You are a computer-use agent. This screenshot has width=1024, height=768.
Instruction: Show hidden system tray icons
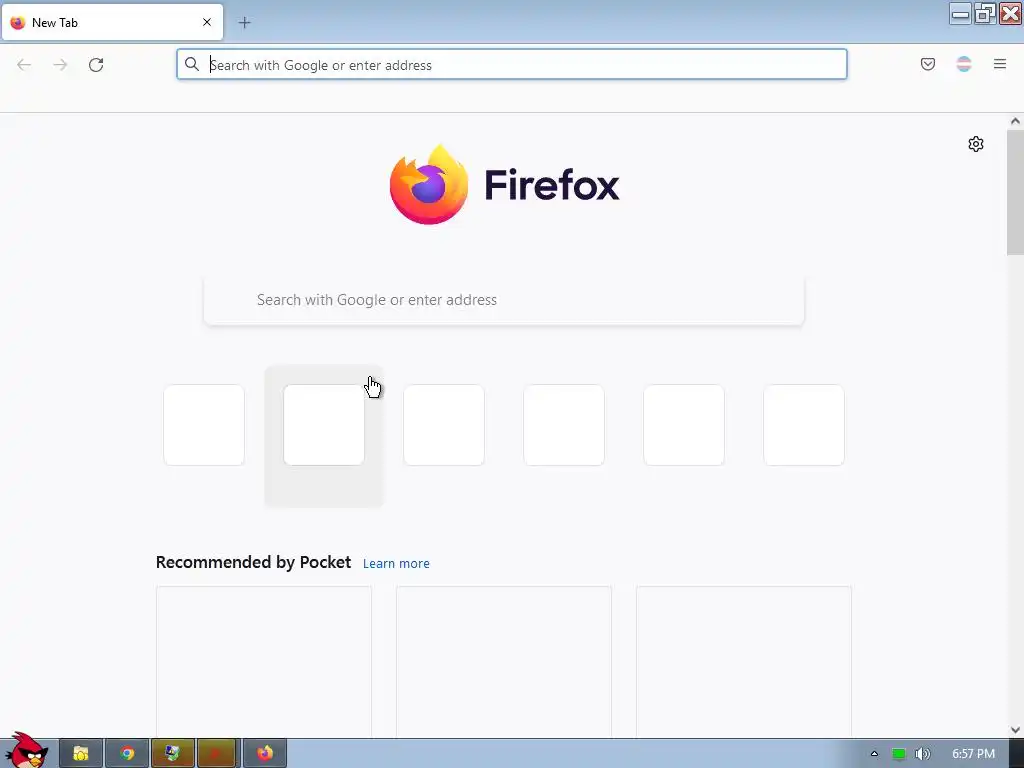874,754
